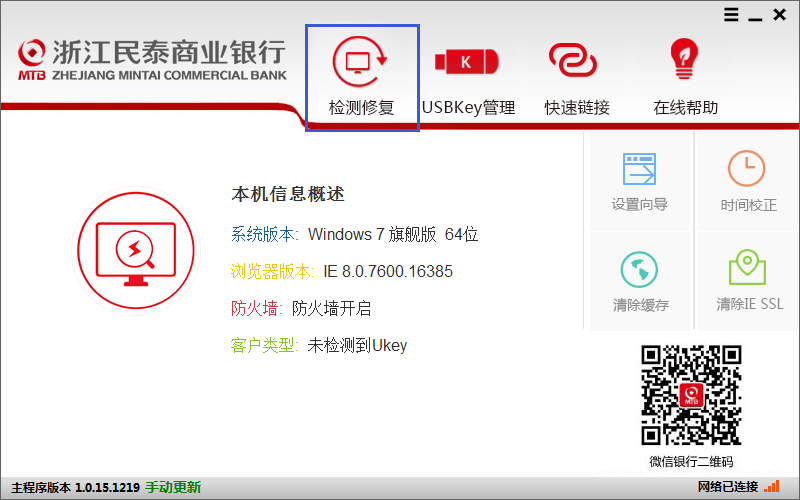Close the bank assistant window

(780, 14)
